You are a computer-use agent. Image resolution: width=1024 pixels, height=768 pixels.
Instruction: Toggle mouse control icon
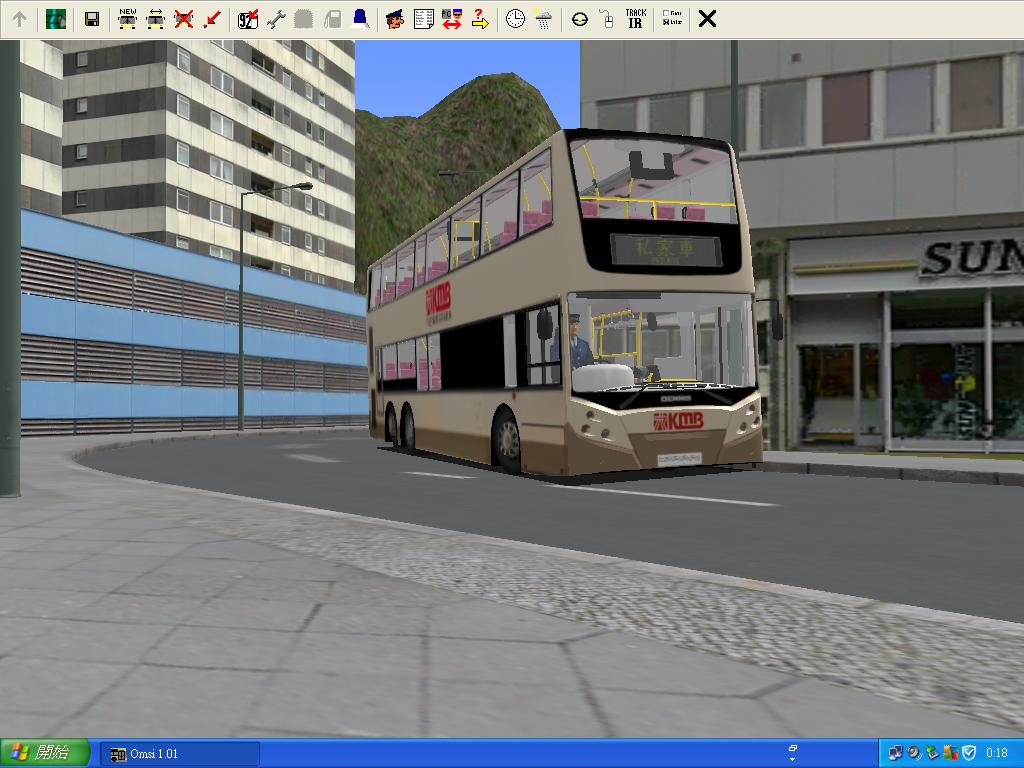point(607,19)
